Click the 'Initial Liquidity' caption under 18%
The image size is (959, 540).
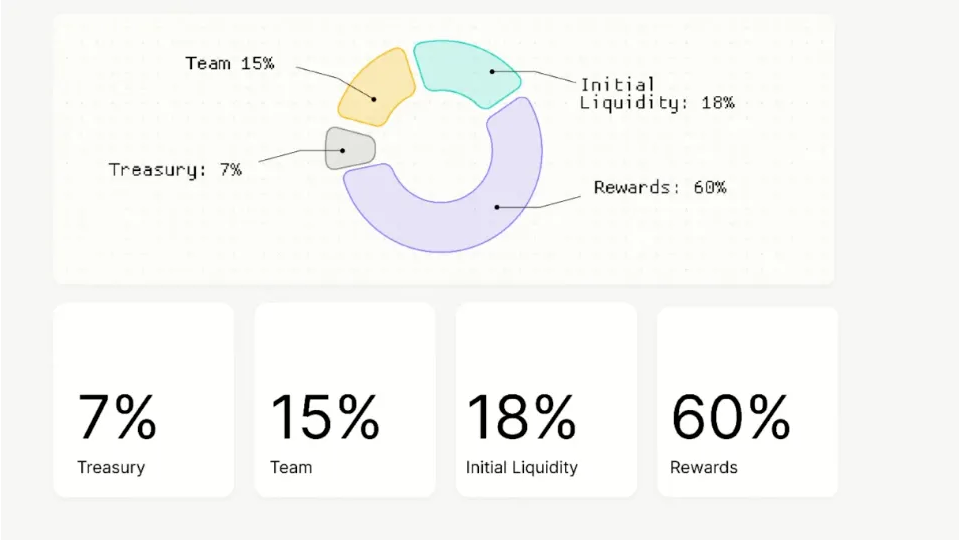pos(522,467)
